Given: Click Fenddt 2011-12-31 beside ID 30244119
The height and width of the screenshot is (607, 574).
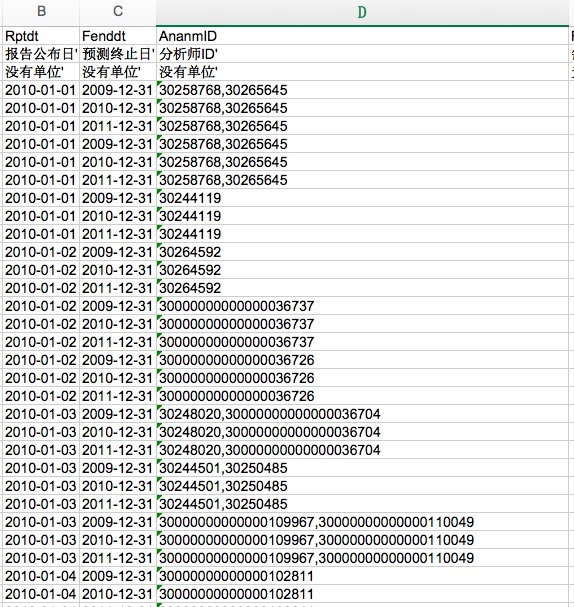Looking at the screenshot, I should [118, 234].
